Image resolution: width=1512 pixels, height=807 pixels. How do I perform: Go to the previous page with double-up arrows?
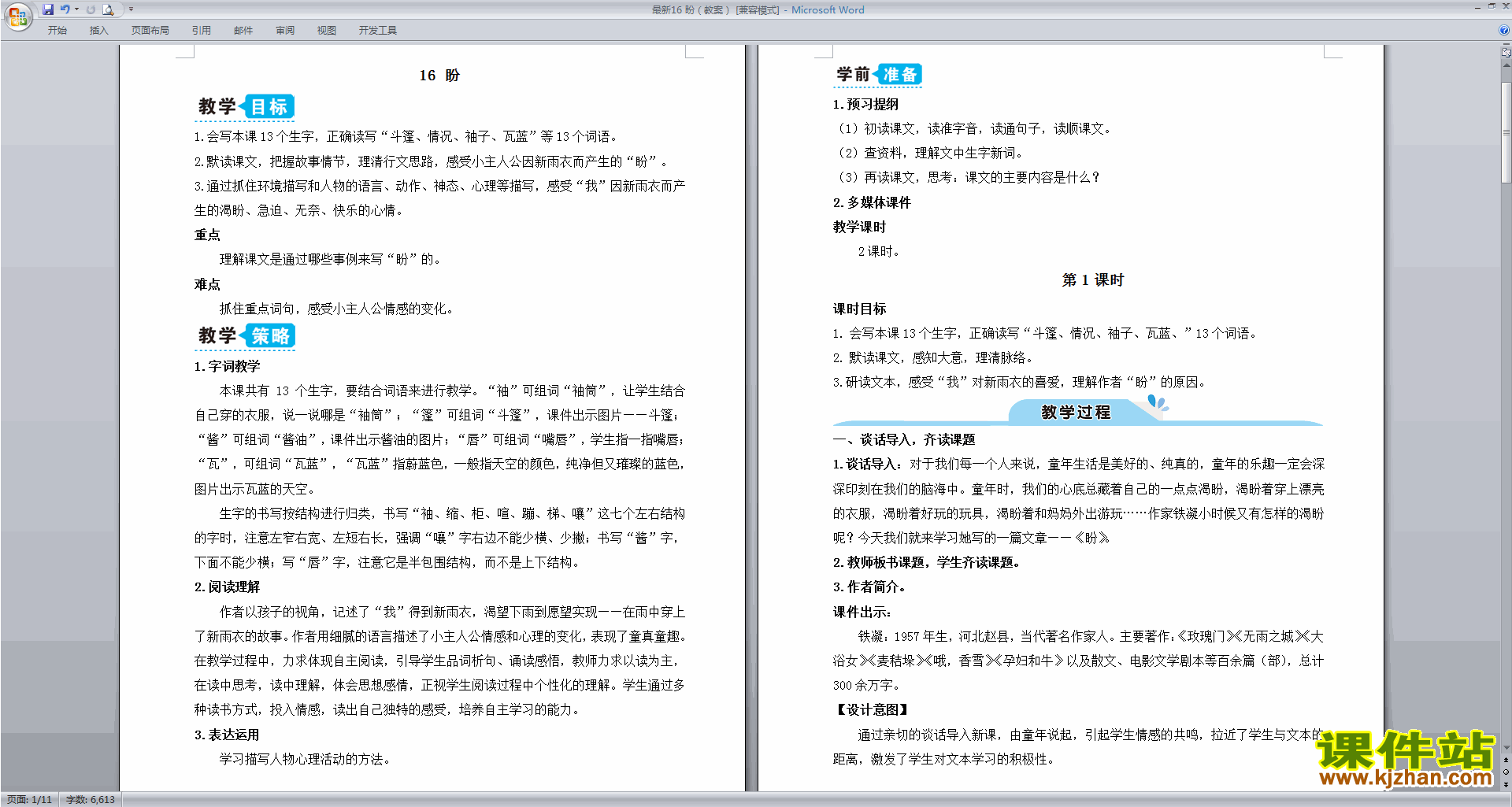[1506, 761]
